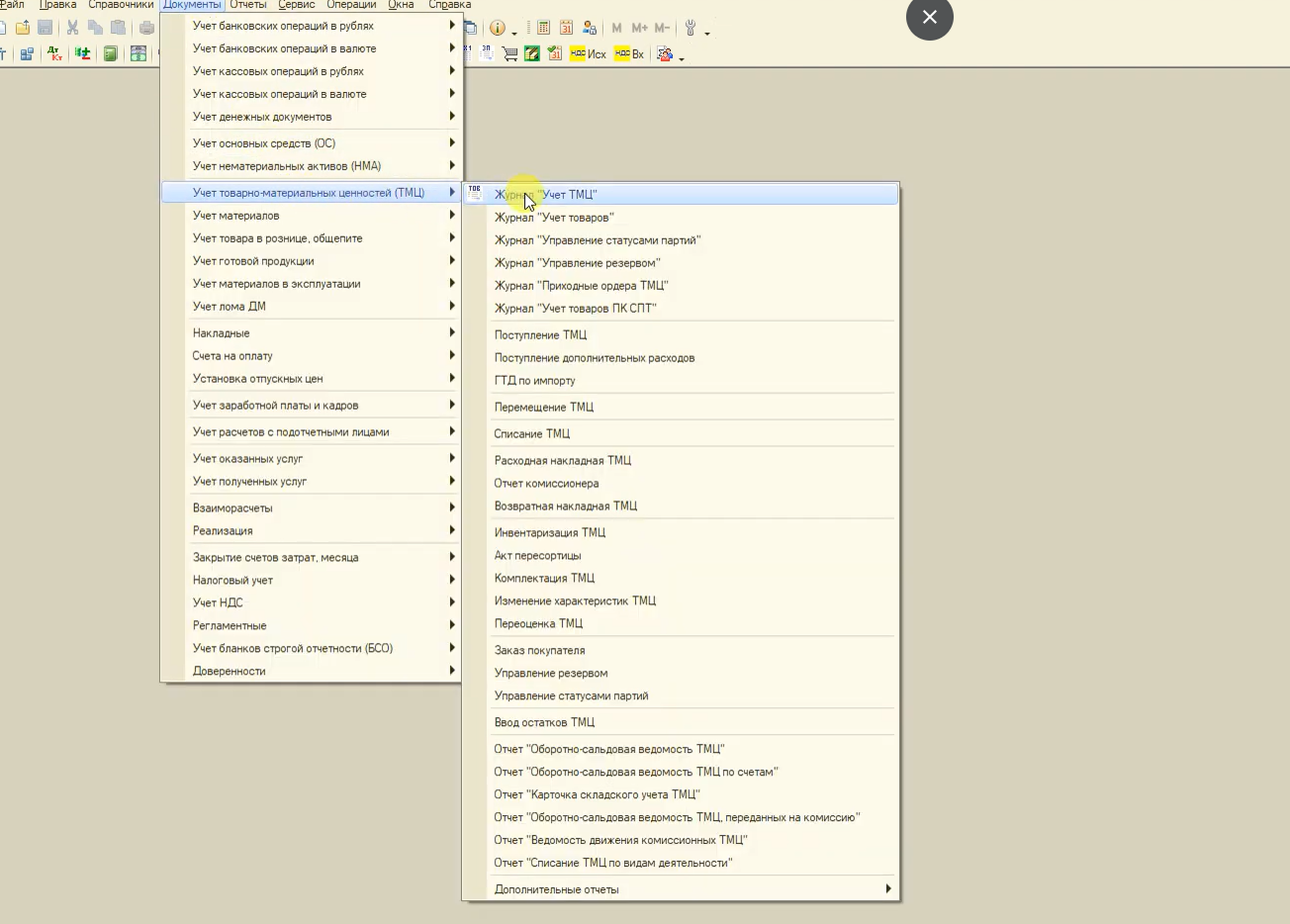Open Отчет "Списание ТМЦ по видам деятельности"
The image size is (1290, 924).
681,864
